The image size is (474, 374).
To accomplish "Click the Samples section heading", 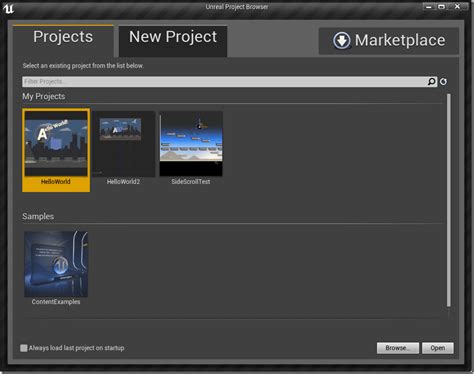I will pyautogui.click(x=38, y=216).
